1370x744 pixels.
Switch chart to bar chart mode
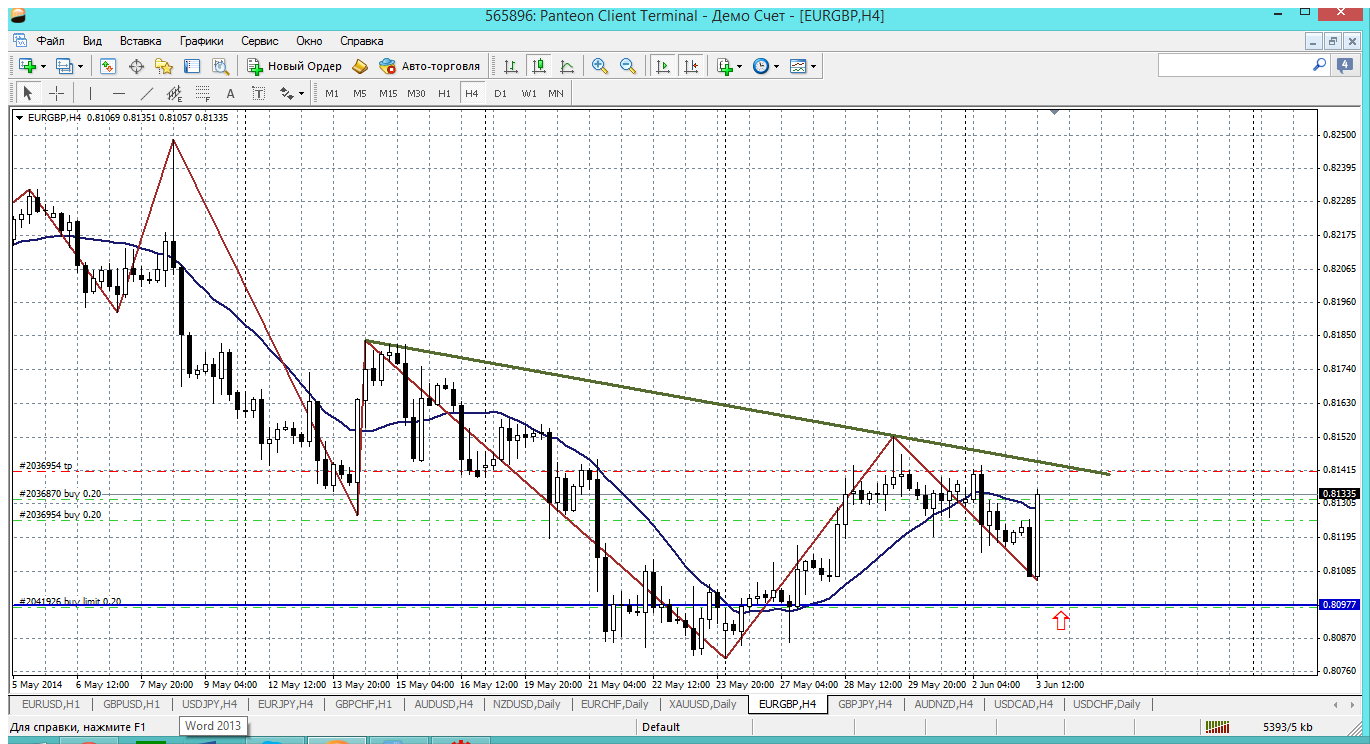(511, 66)
